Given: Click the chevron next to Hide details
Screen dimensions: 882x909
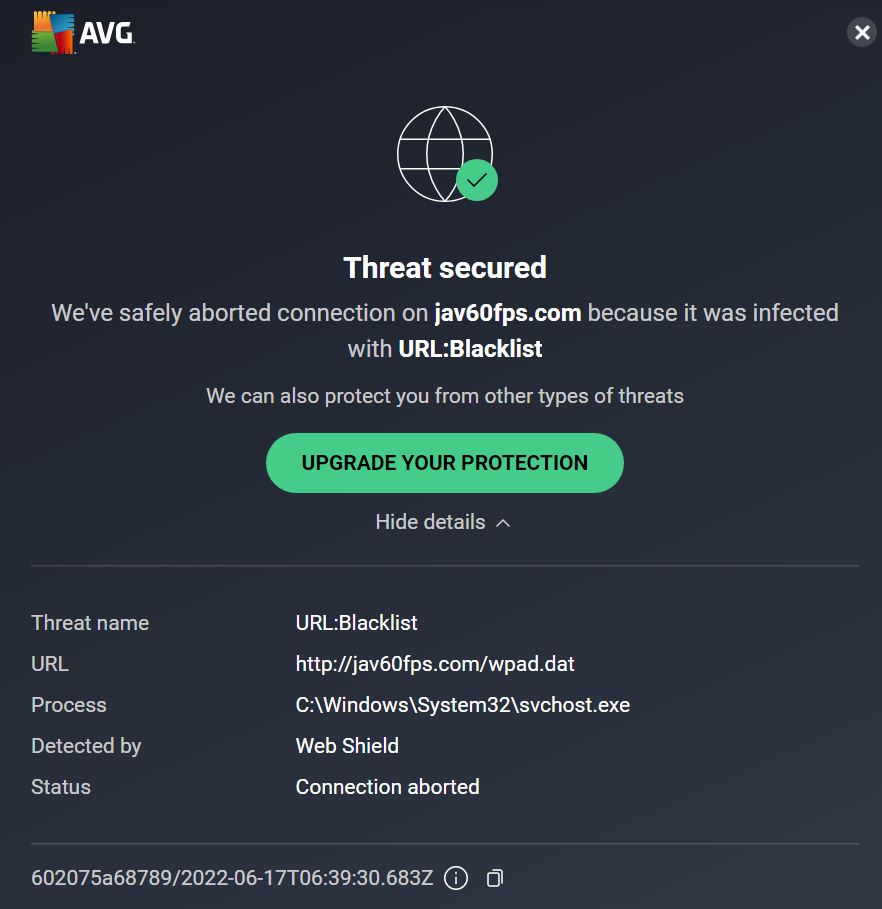Looking at the screenshot, I should pos(502,522).
